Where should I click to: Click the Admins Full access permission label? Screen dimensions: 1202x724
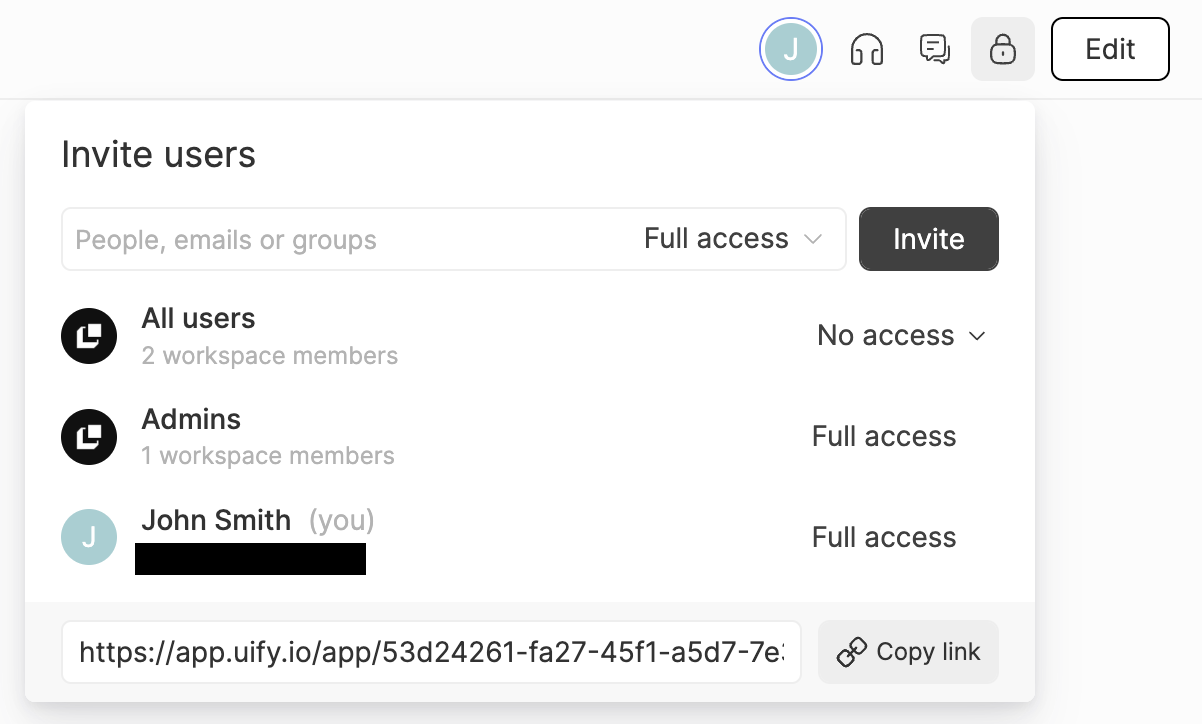[884, 437]
